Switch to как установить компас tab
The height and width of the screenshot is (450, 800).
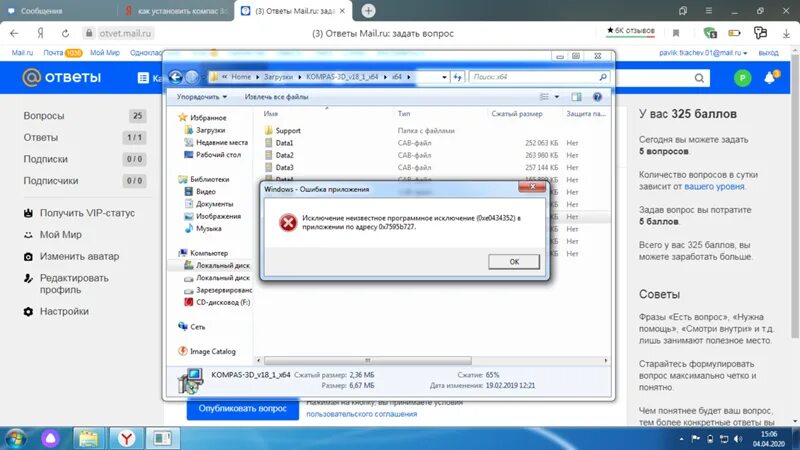176,11
